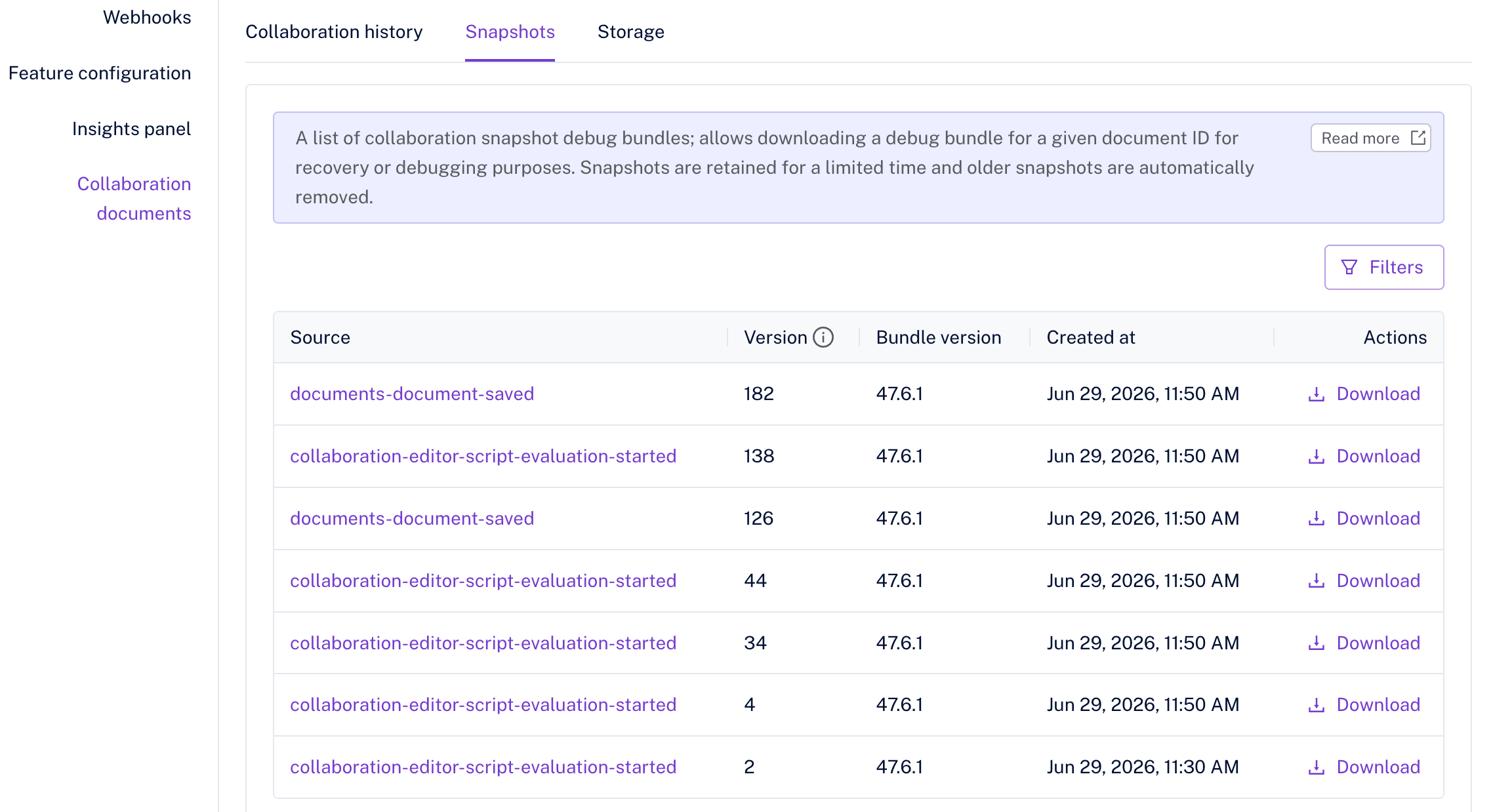
Task: Click version number 182 cell
Action: pos(759,394)
